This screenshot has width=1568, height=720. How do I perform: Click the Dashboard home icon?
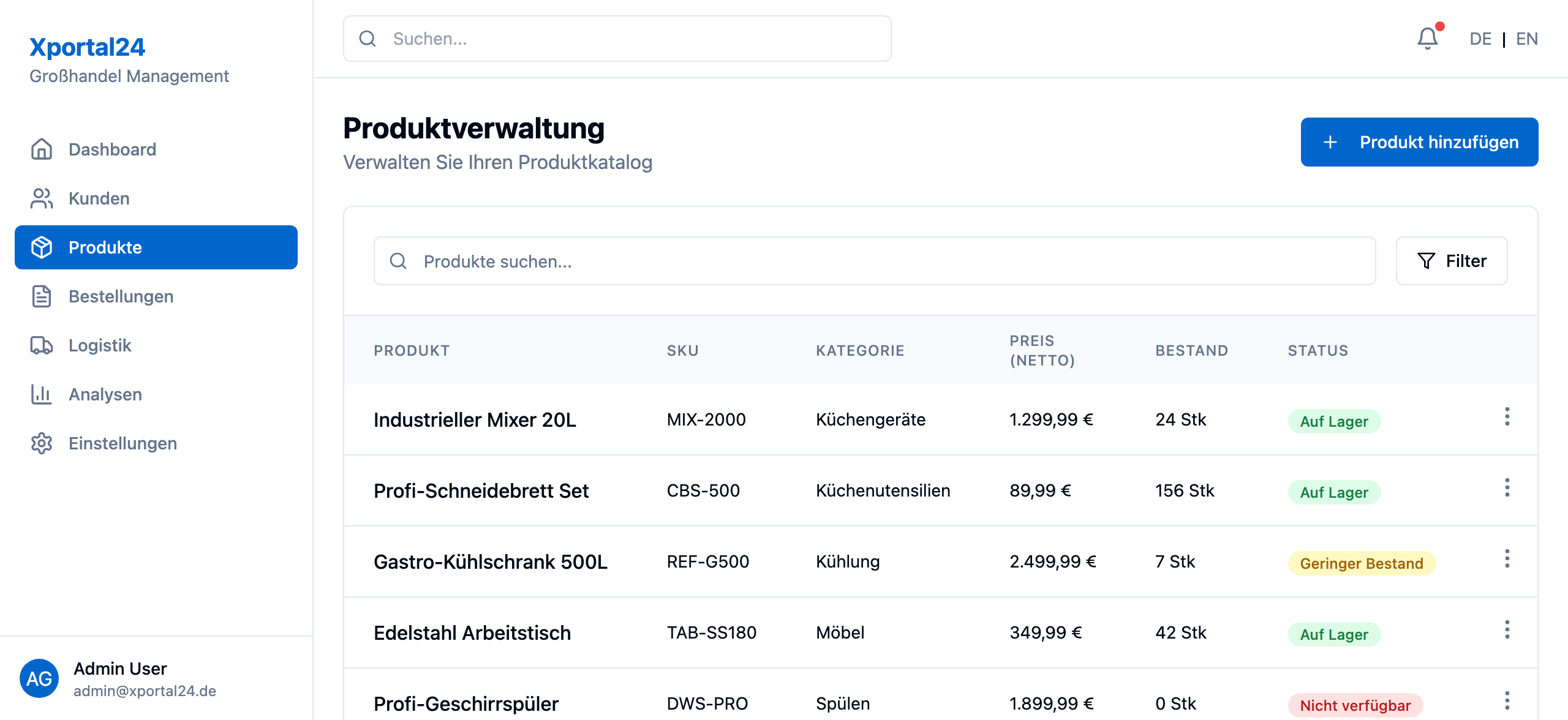pos(42,149)
